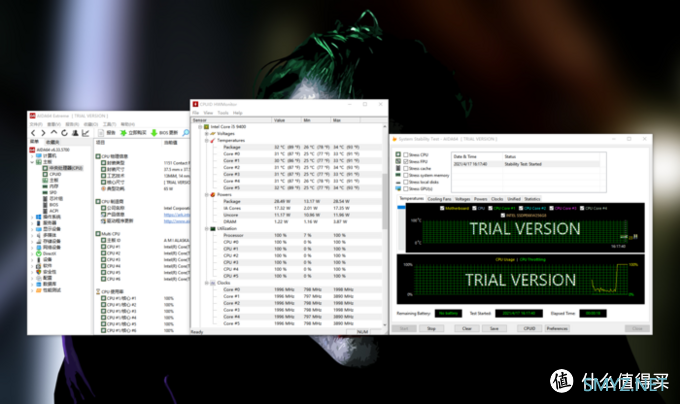The height and width of the screenshot is (404, 680).
Task: Open Preferences in Stability Test
Action: pos(557,329)
